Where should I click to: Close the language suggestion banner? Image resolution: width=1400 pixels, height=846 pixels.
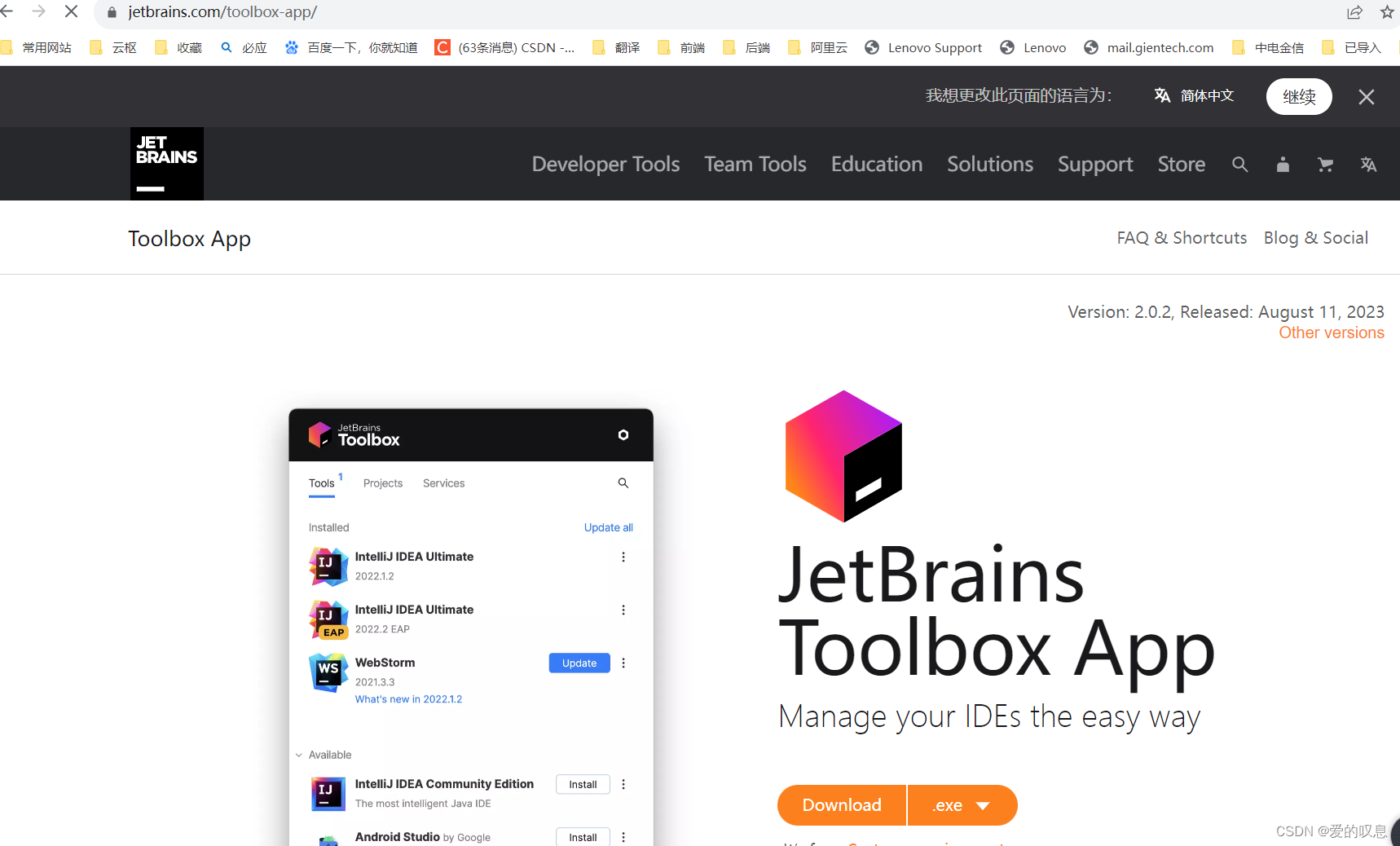(x=1367, y=97)
